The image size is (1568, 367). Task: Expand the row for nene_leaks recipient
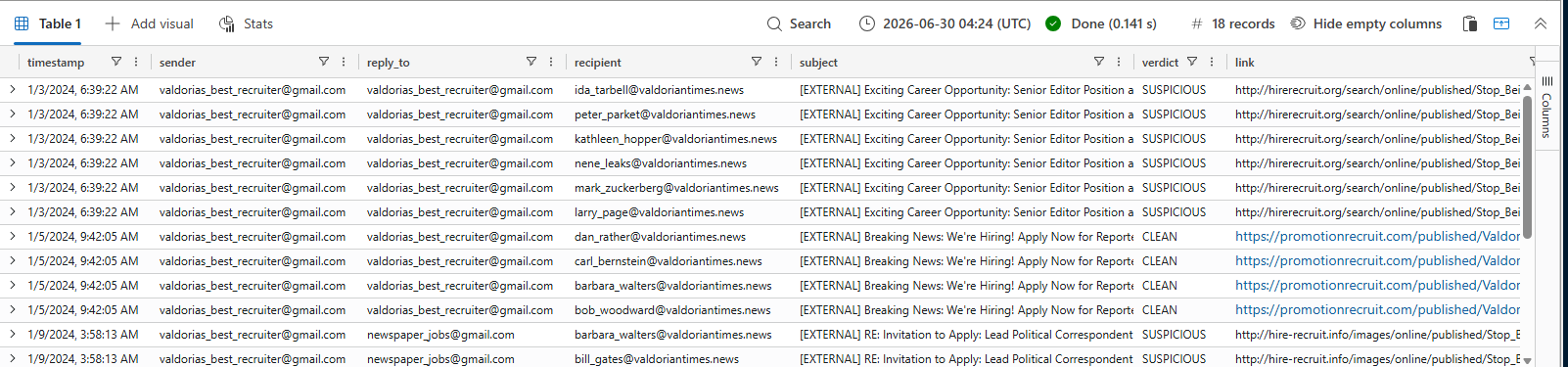coord(13,162)
